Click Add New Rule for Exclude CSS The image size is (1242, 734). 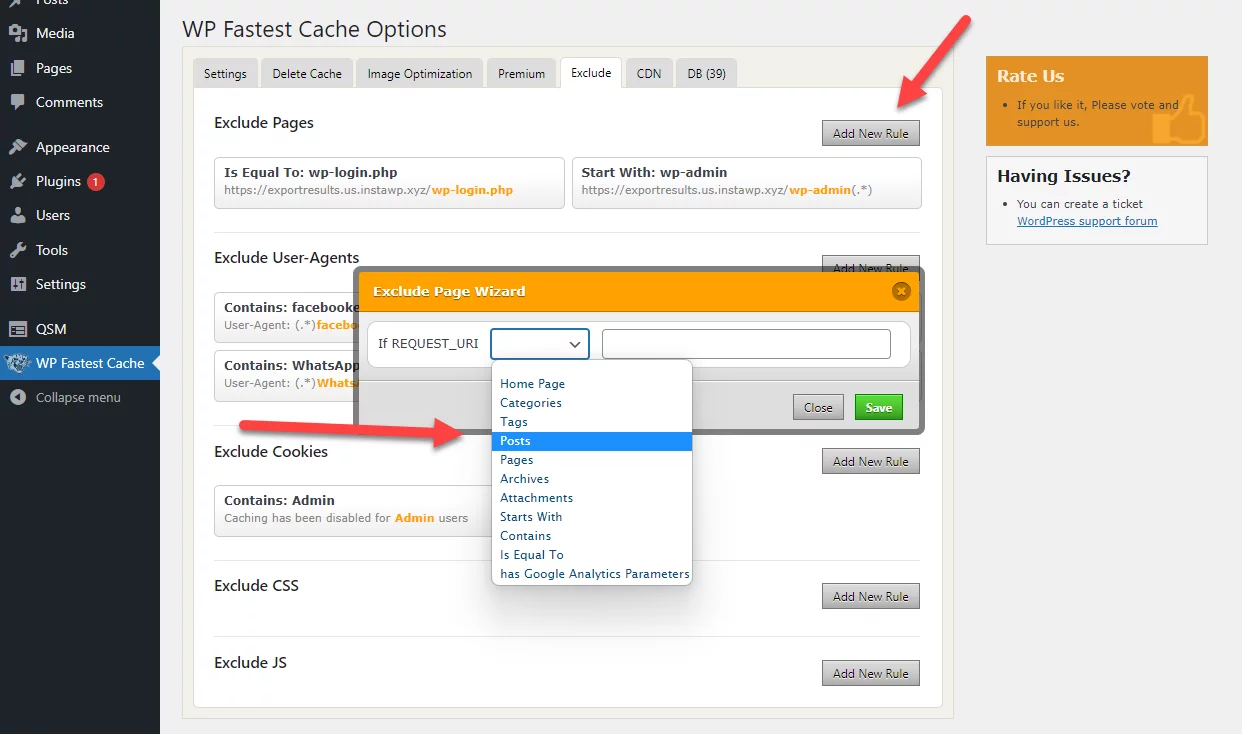(x=870, y=596)
